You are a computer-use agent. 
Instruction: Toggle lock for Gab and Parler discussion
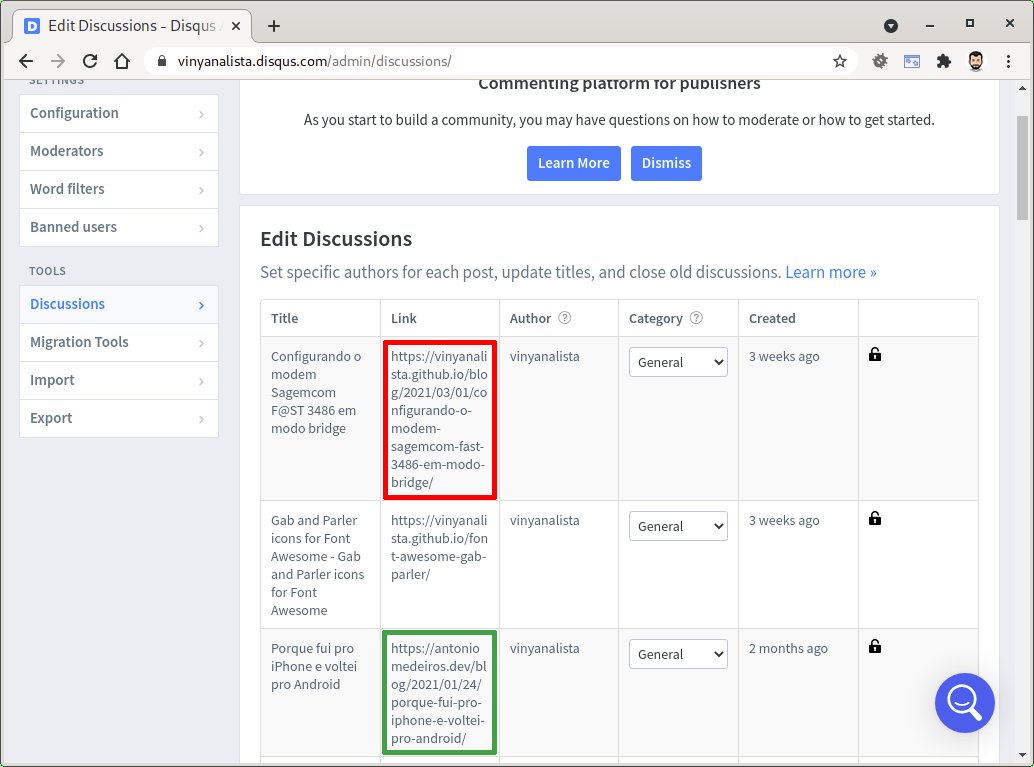[x=875, y=518]
